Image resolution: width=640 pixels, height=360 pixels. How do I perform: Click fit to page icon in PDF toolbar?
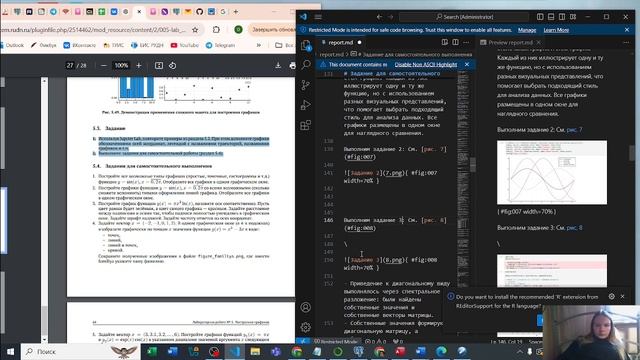pyautogui.click(x=159, y=65)
